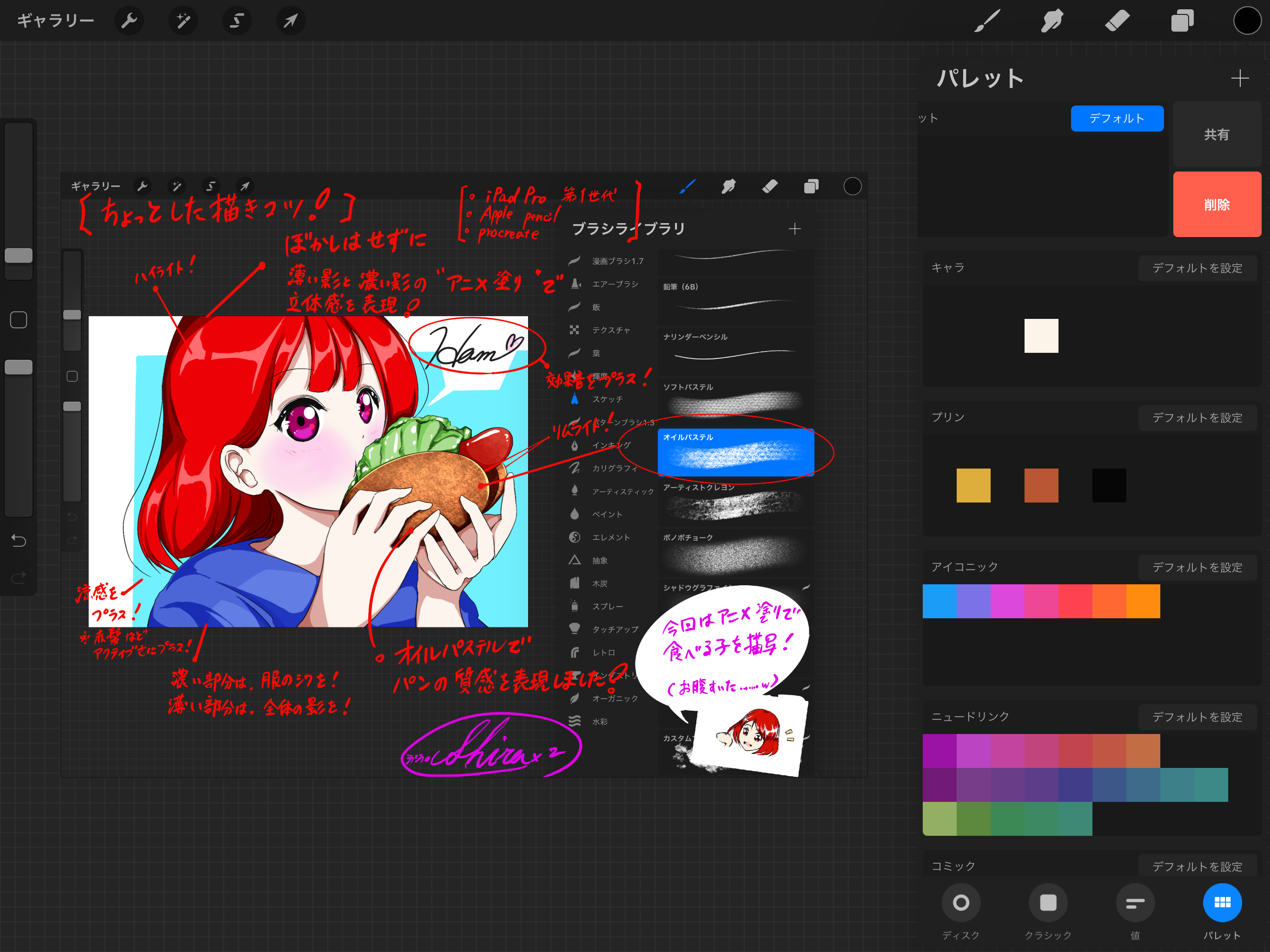Switch to the 値 color tab
This screenshot has width=1270, height=952.
(x=1135, y=912)
